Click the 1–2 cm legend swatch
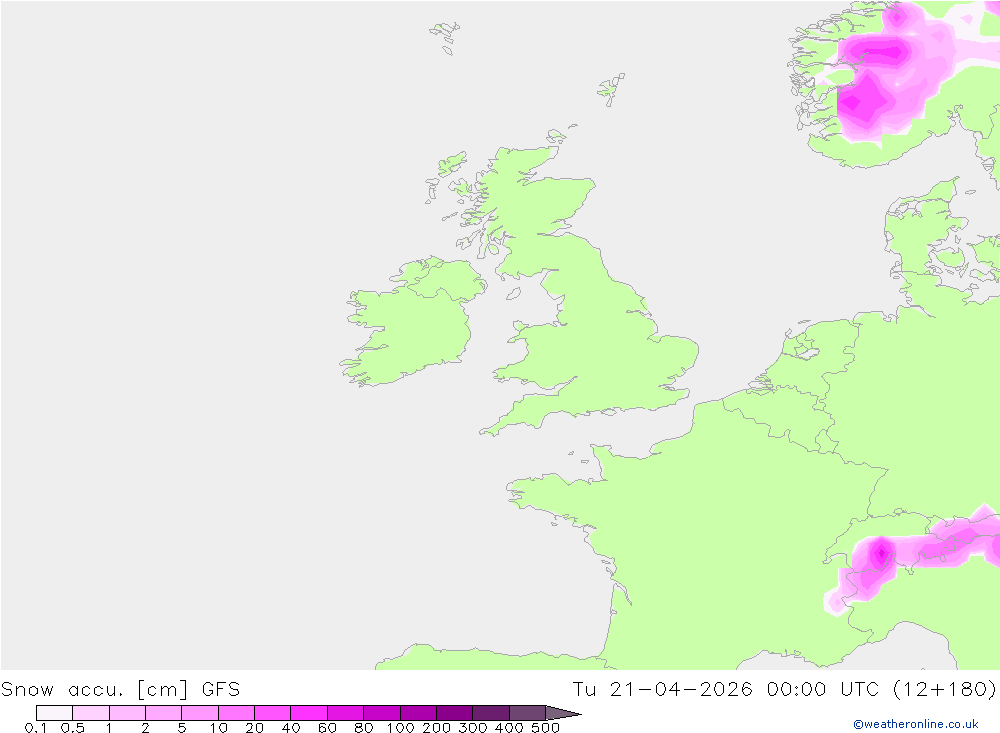Screen dimensions: 1000x733 (128, 713)
